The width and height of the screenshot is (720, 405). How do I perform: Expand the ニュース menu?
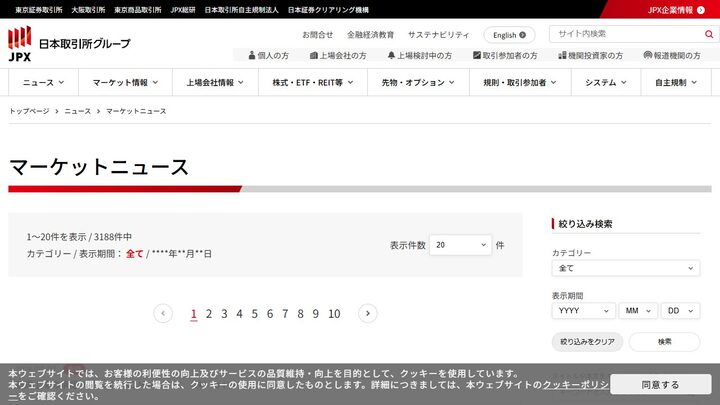[44, 83]
